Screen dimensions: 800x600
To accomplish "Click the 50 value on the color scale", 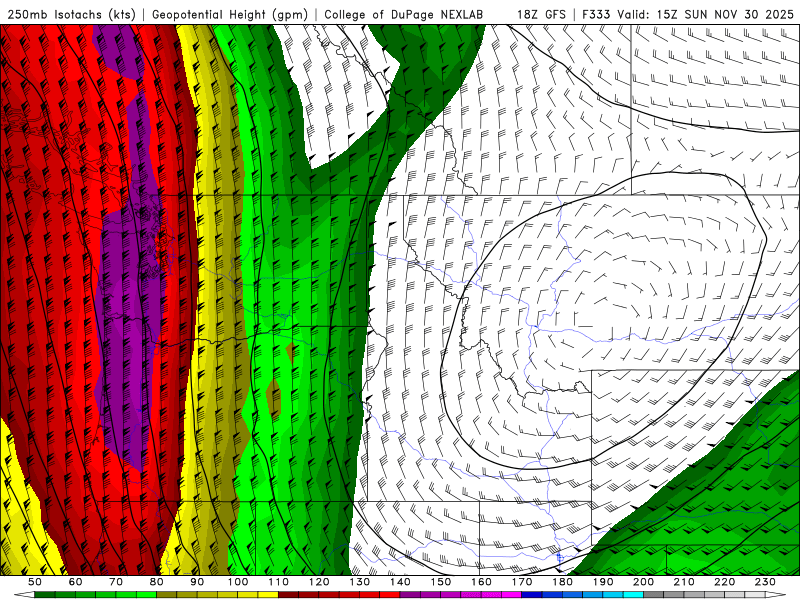I will [x=35, y=582].
